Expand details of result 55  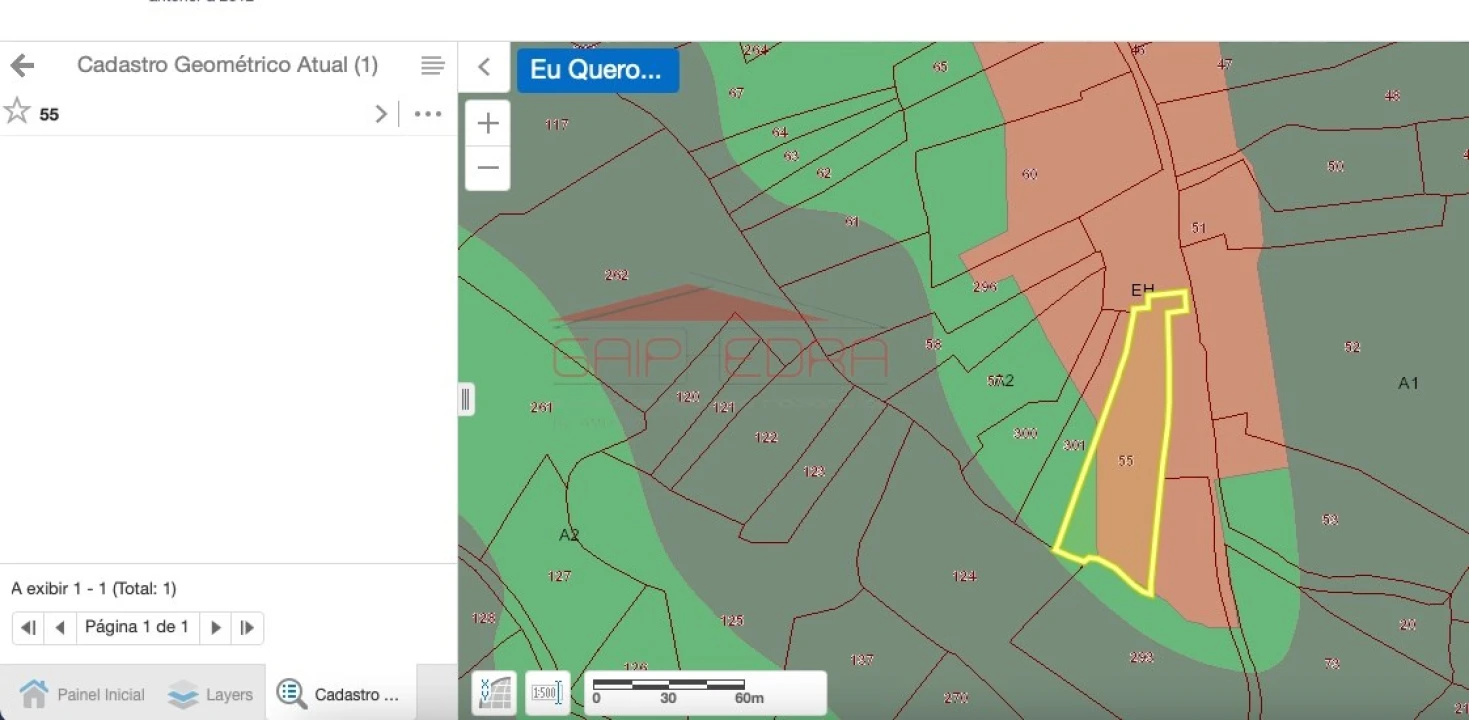coord(380,114)
